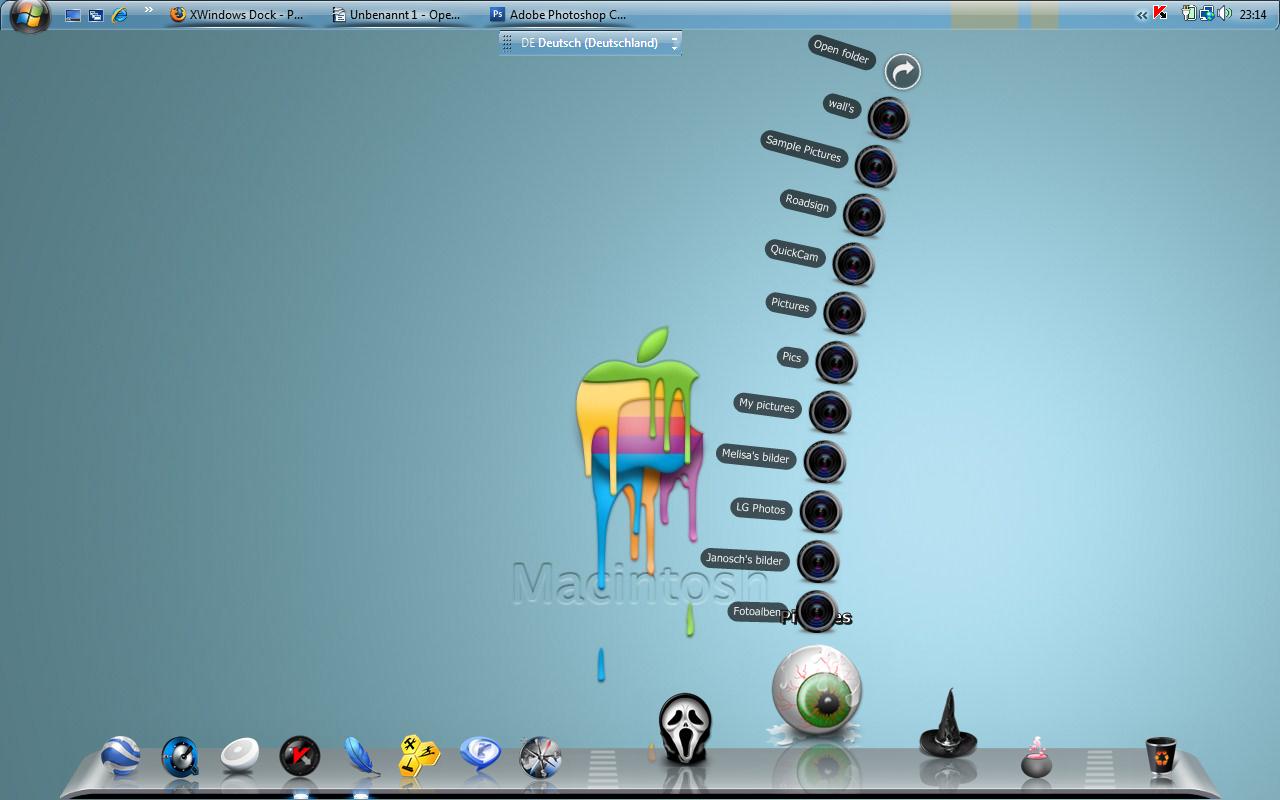Expand hidden system tray icons chevron

pyautogui.click(x=1142, y=15)
